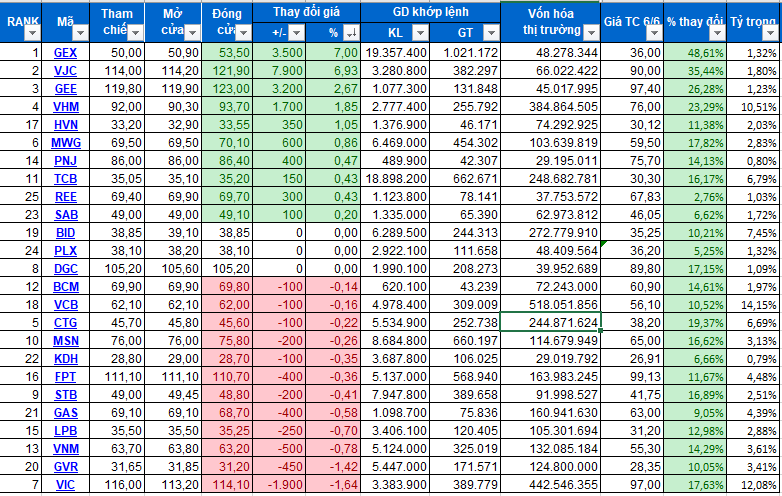Follow the TCB ticker link
This screenshot has height=496, width=782.
click(x=65, y=179)
